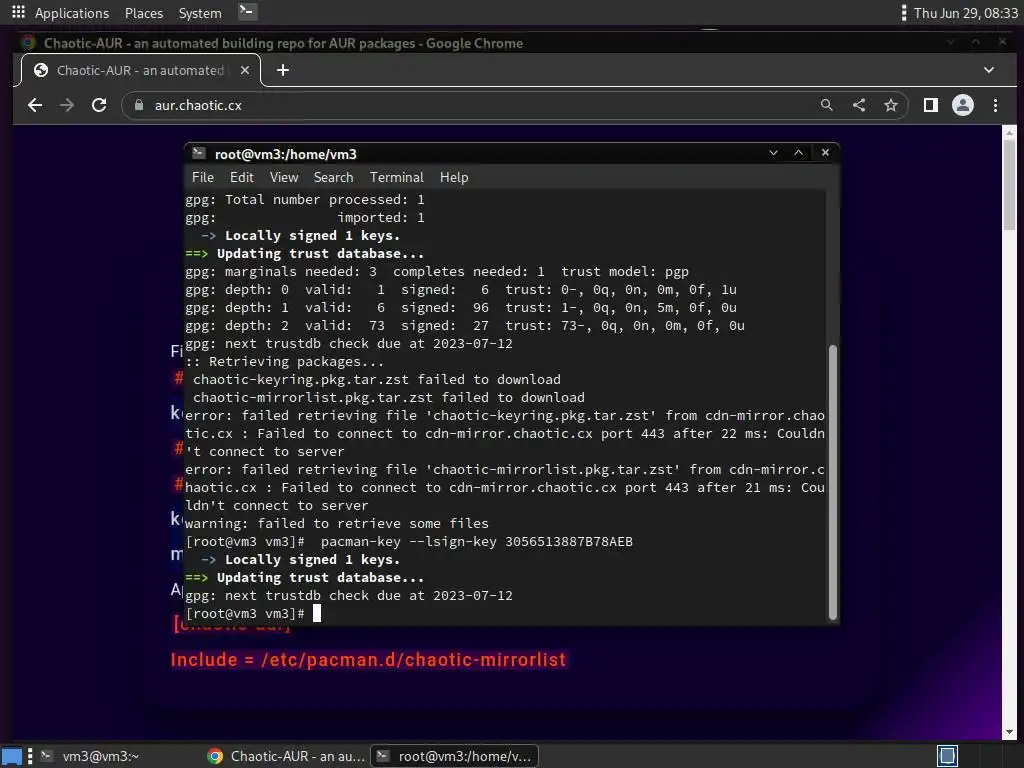Minimize the root@vm3 terminal window
Image resolution: width=1024 pixels, height=768 pixels.
click(773, 153)
